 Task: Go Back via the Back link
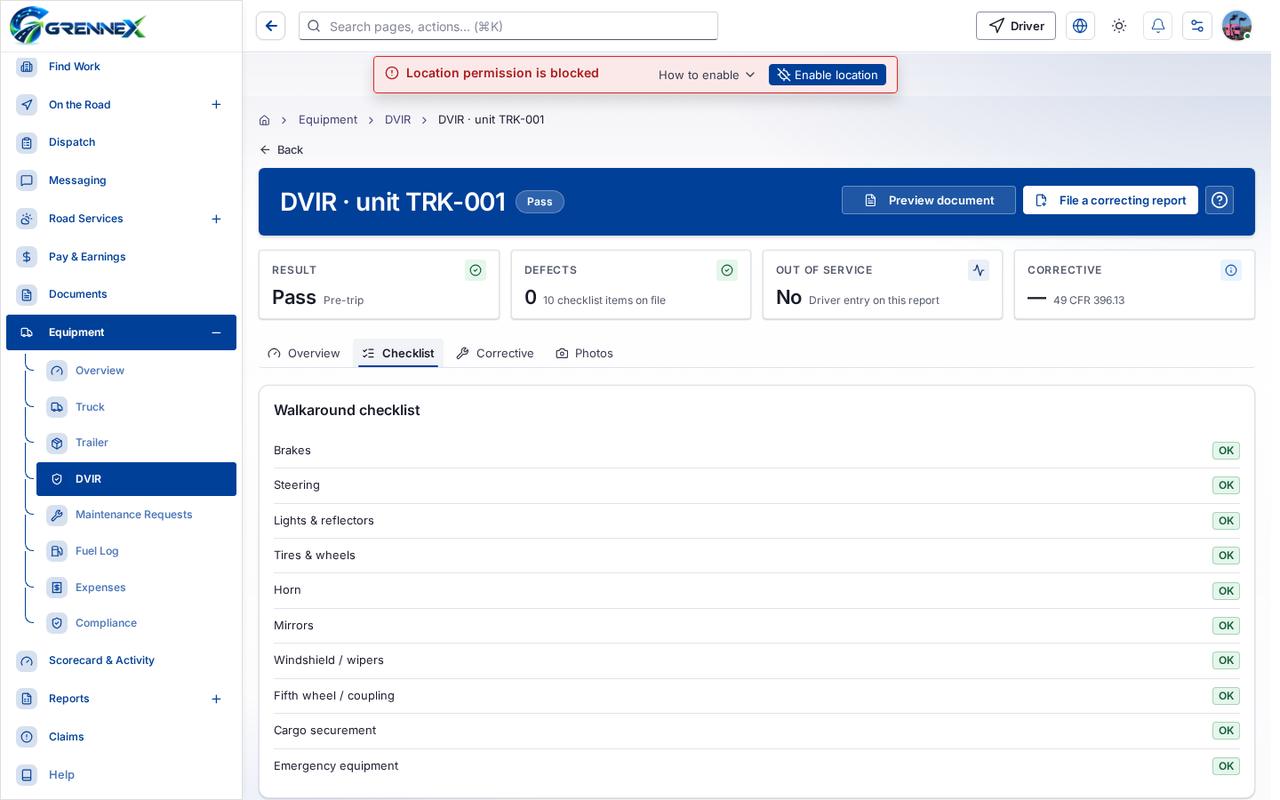(x=281, y=150)
